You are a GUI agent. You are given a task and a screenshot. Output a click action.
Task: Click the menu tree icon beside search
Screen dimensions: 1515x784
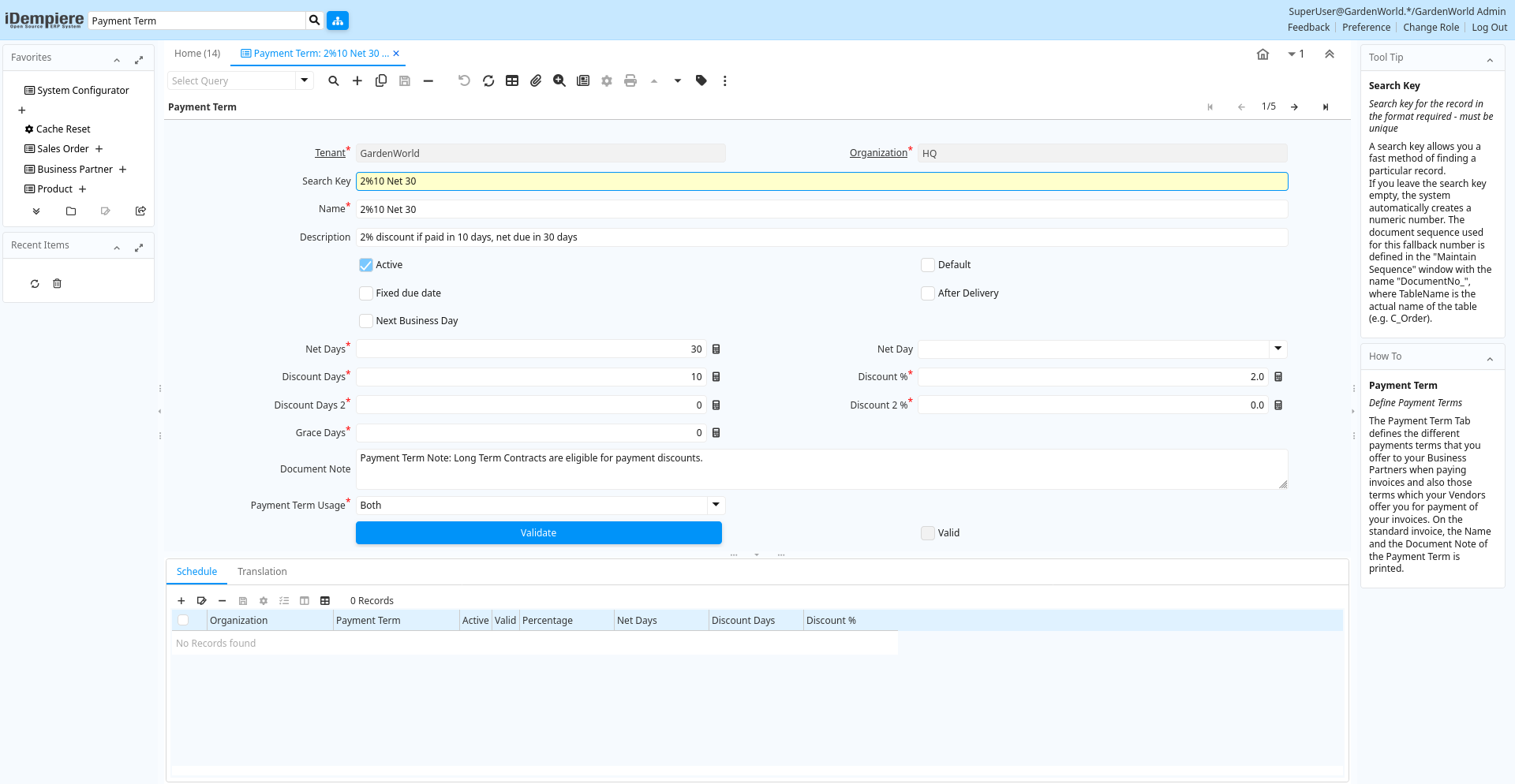(x=338, y=21)
